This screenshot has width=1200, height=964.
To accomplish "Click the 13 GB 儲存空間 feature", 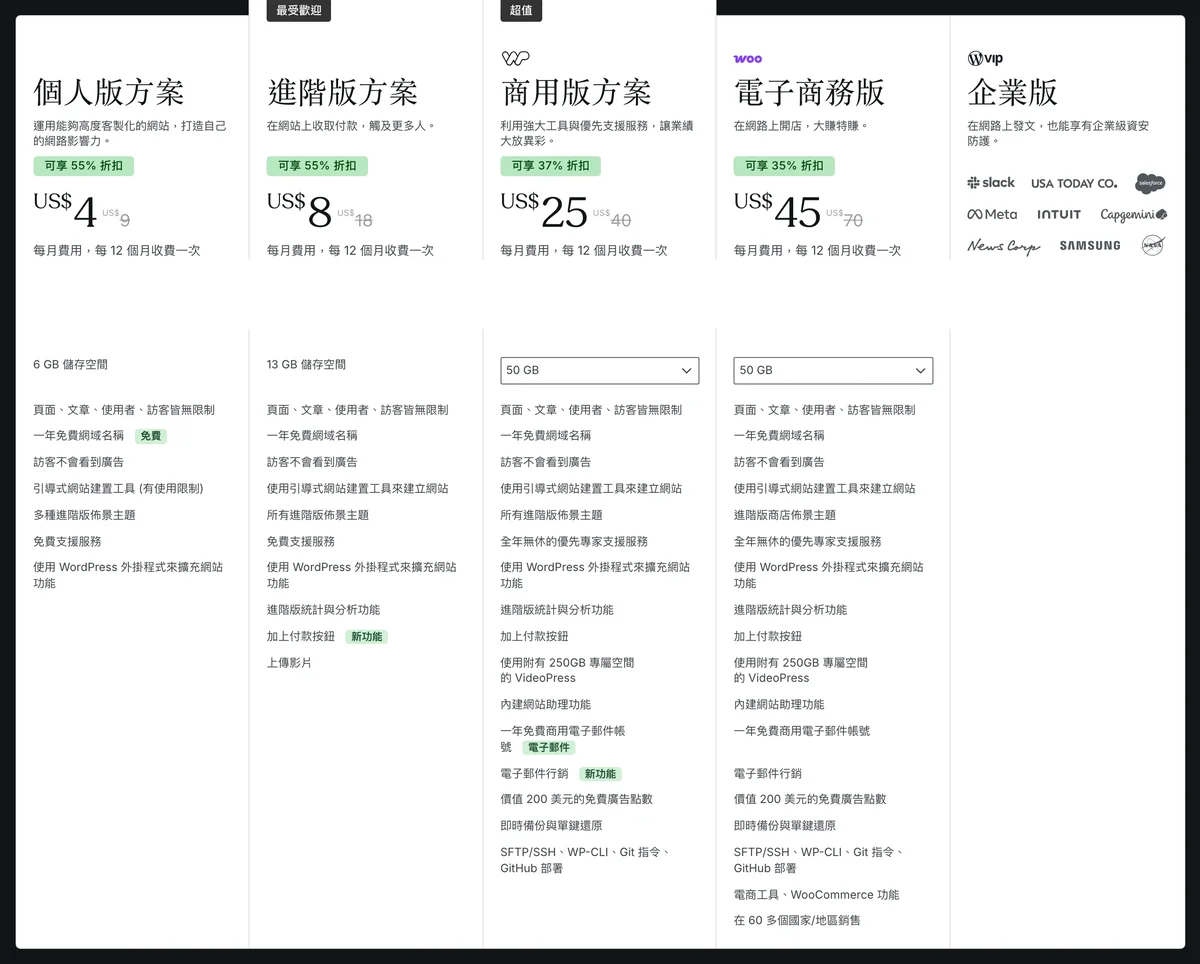I will click(306, 365).
